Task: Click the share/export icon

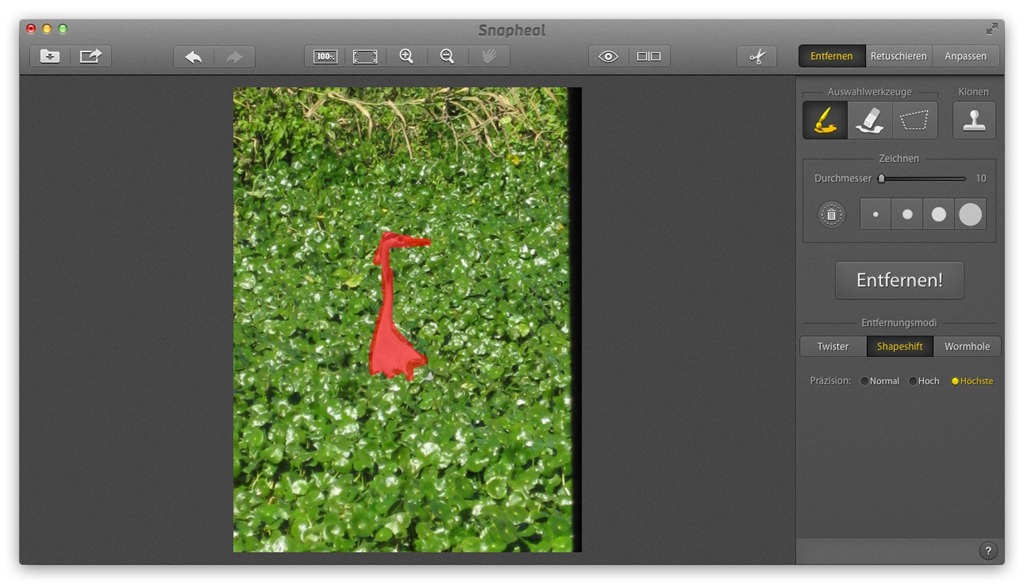Action: click(x=91, y=56)
